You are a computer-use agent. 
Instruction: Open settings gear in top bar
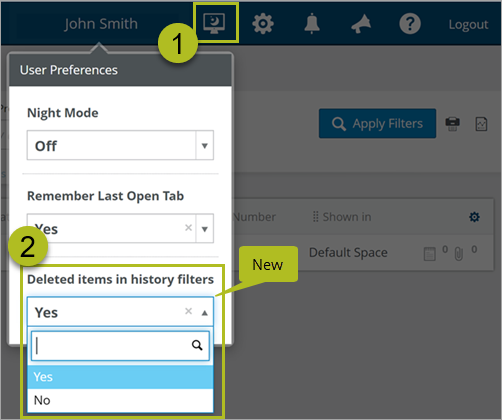pos(263,23)
